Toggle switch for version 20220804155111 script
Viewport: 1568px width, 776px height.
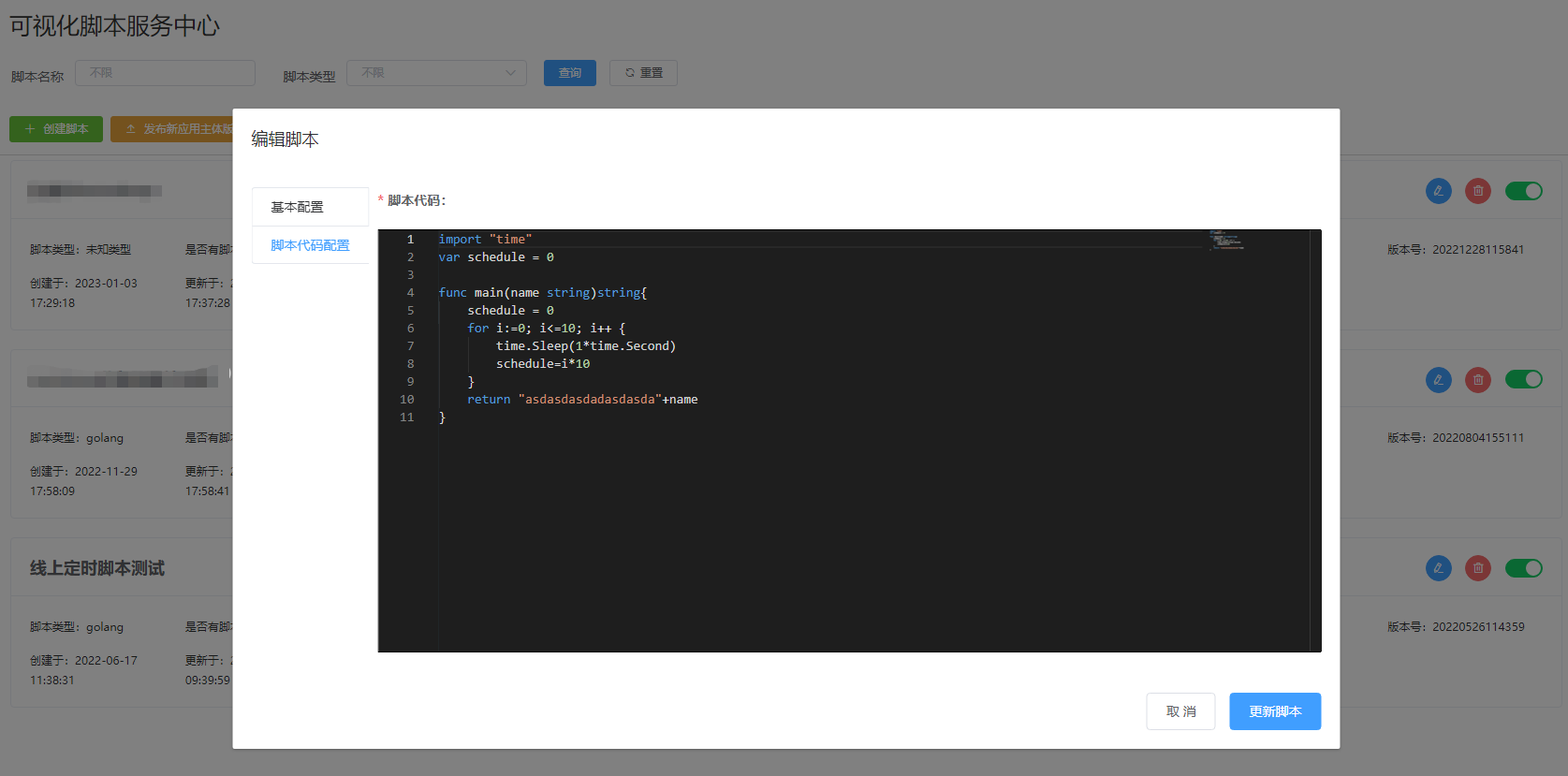[x=1523, y=380]
